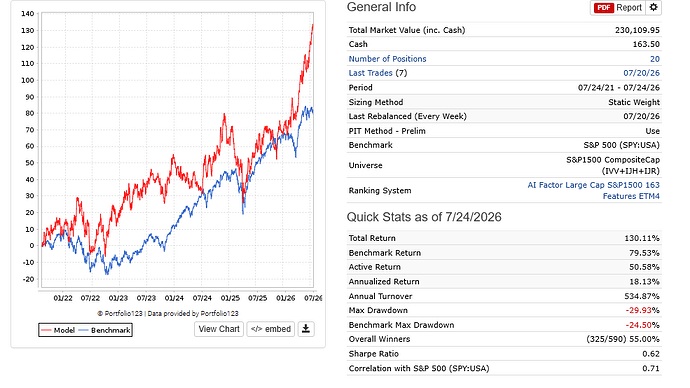Download the chart via download icon

click(x=306, y=329)
